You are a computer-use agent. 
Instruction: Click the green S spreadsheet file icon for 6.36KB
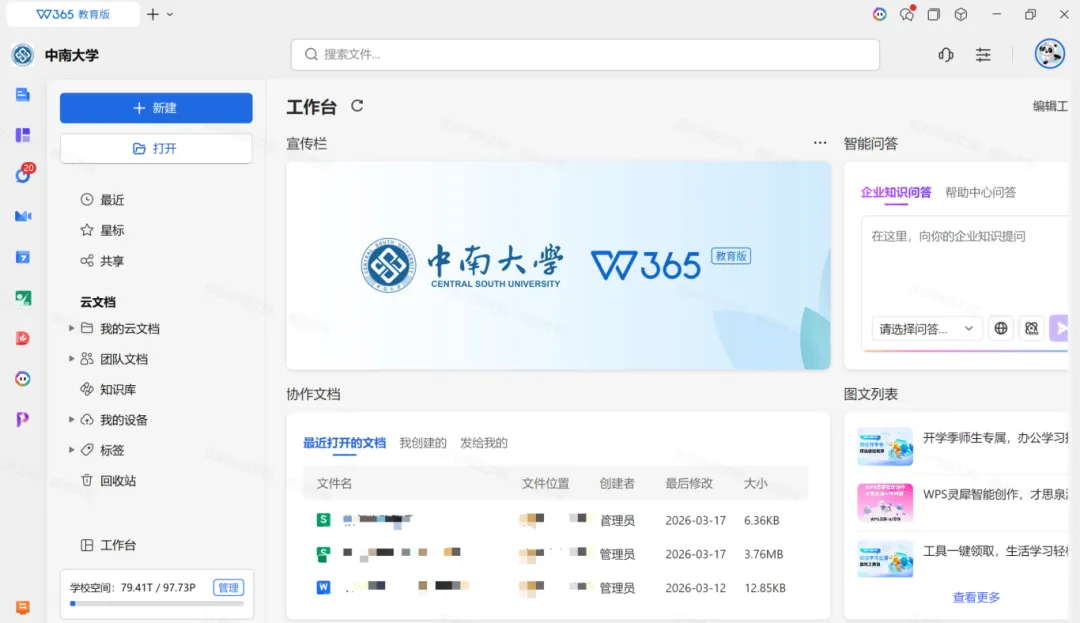point(323,520)
